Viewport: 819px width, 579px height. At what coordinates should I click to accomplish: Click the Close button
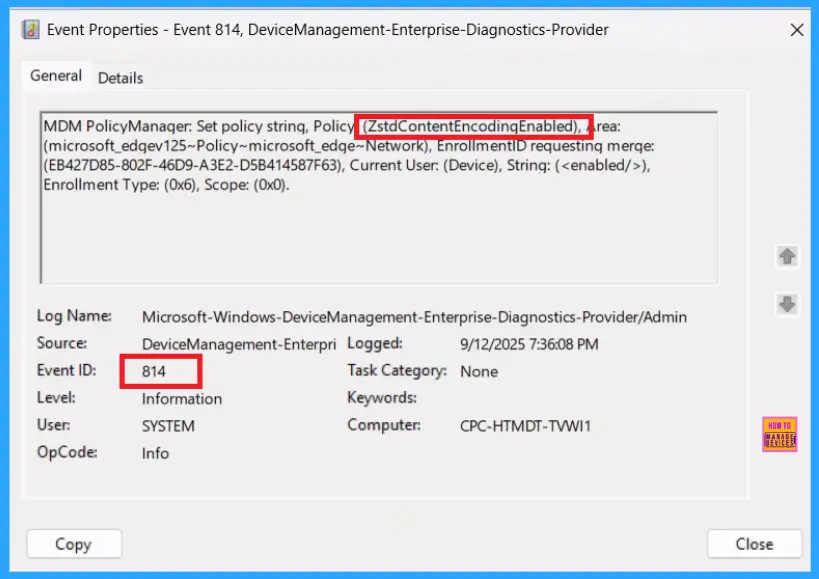tap(754, 544)
